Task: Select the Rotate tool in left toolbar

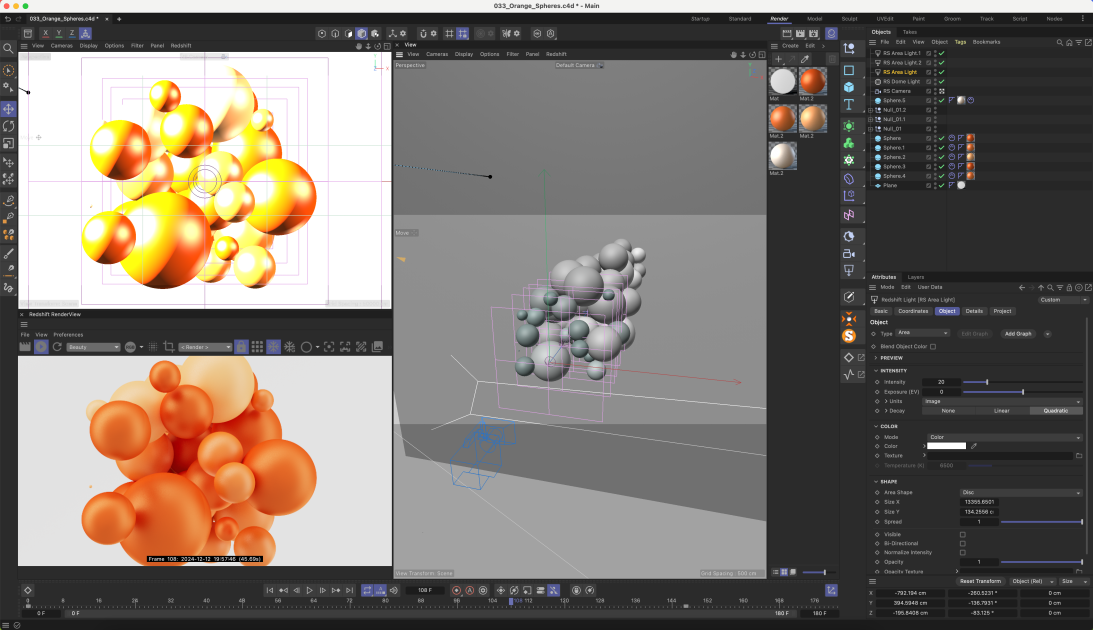Action: [8, 126]
